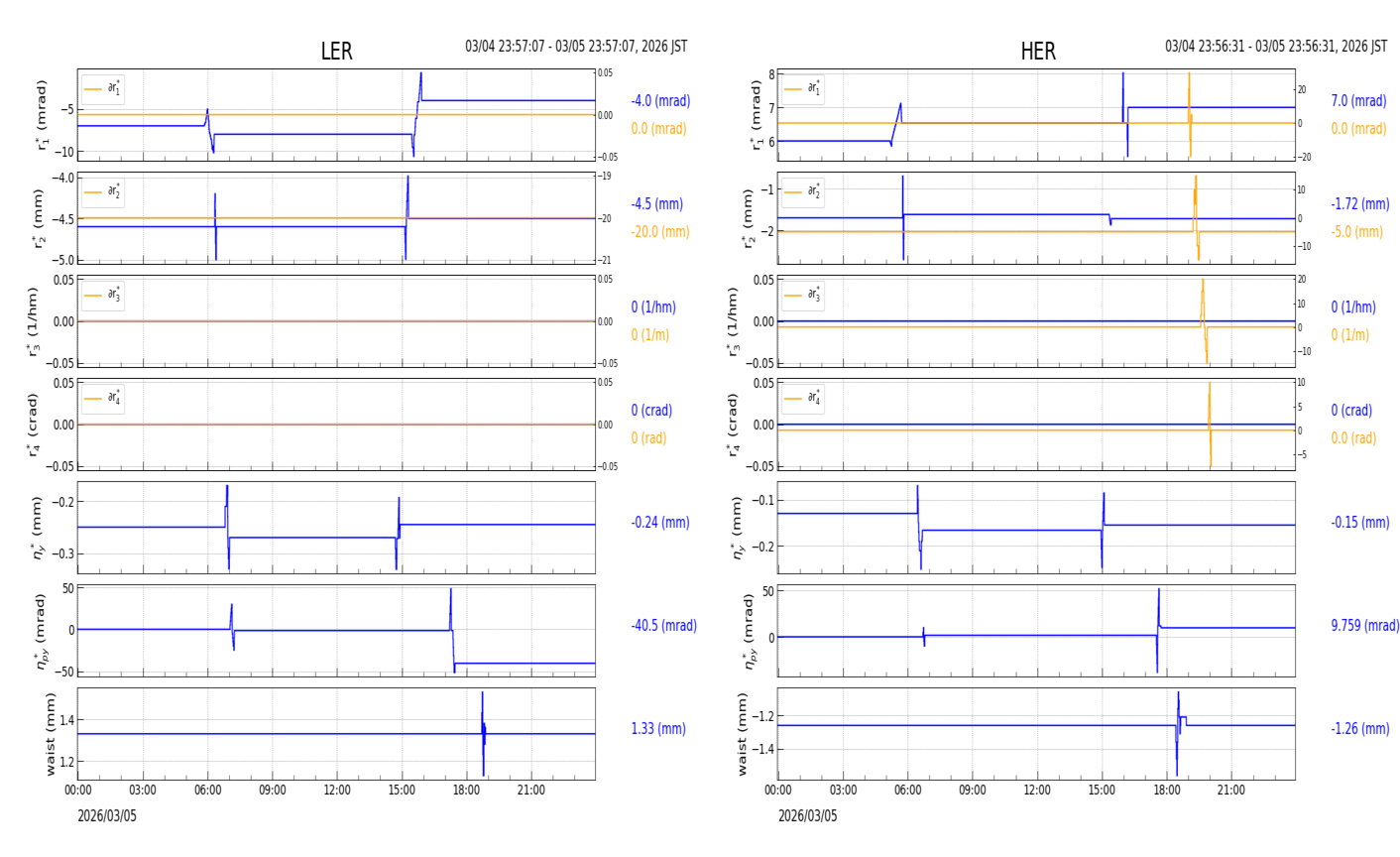Click the LER value 0 (rad)

(648, 438)
